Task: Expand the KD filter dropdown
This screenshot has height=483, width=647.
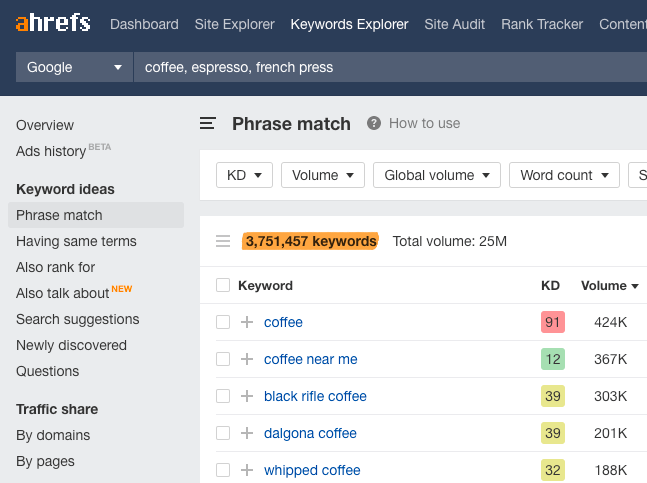Action: pos(244,175)
